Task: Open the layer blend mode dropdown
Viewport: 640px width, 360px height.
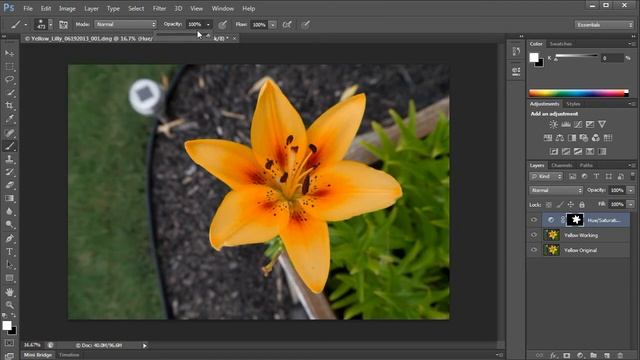Action: 556,190
